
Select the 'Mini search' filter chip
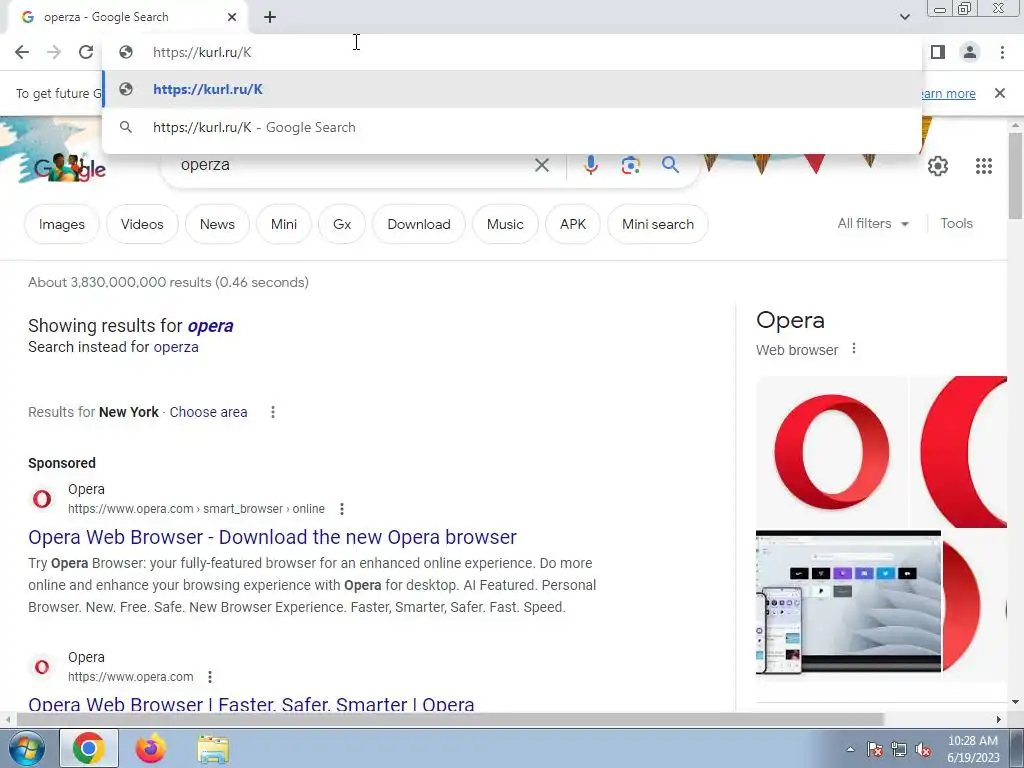658,224
